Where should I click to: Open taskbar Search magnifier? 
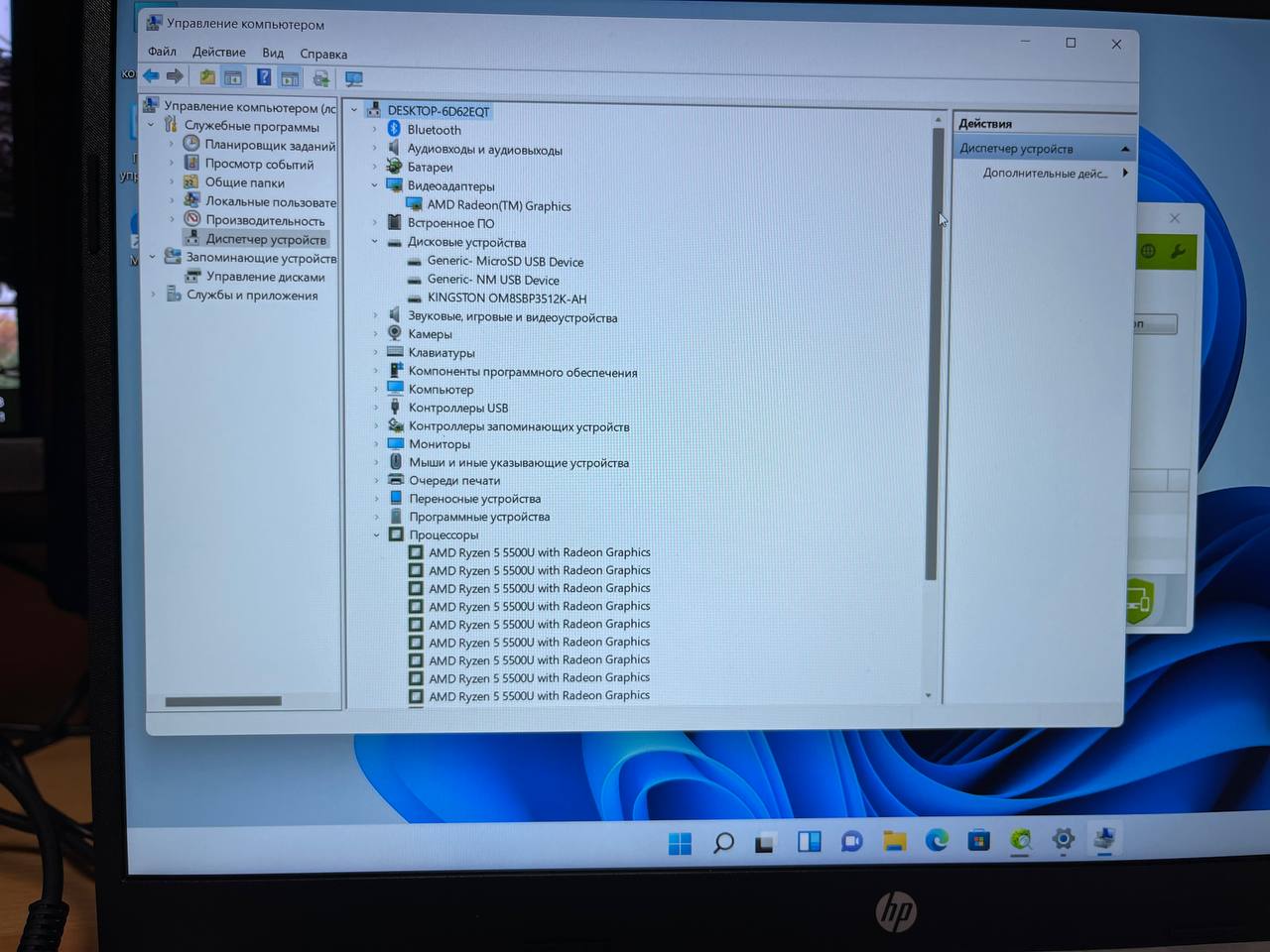click(723, 844)
